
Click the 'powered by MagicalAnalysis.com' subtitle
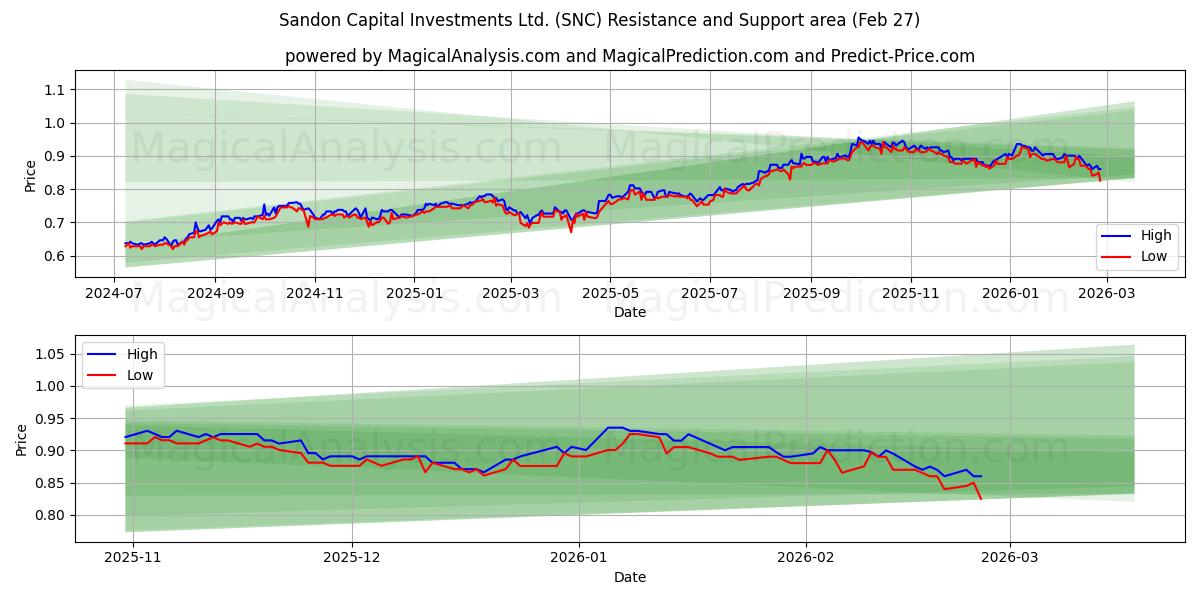click(x=630, y=56)
